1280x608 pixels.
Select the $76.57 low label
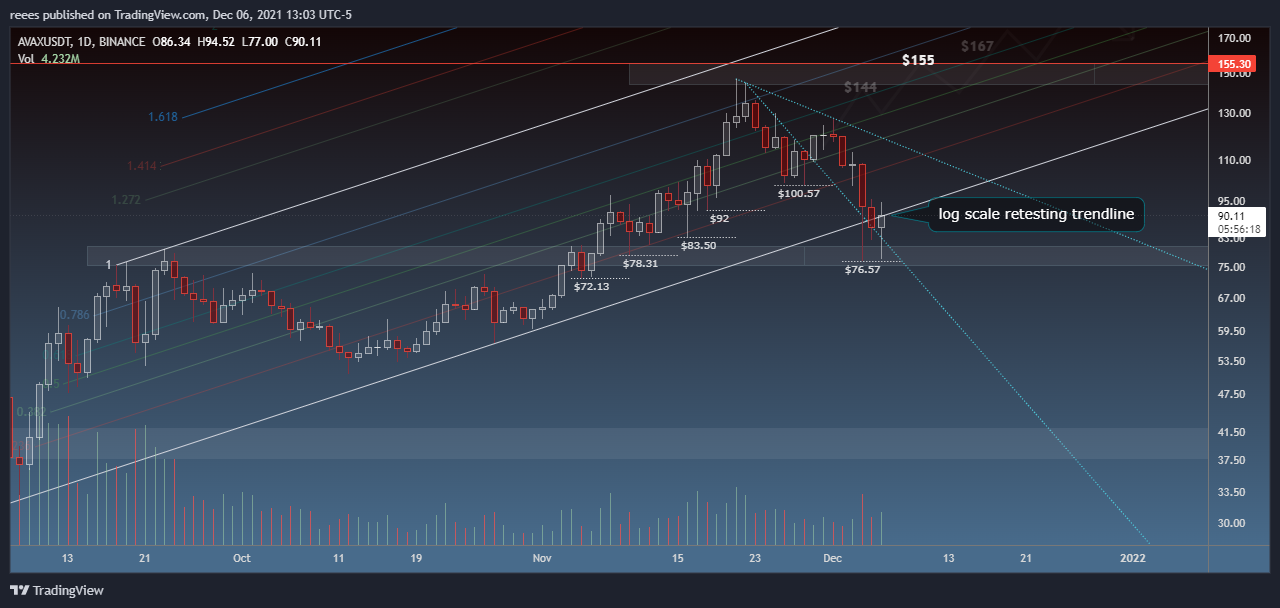point(862,269)
